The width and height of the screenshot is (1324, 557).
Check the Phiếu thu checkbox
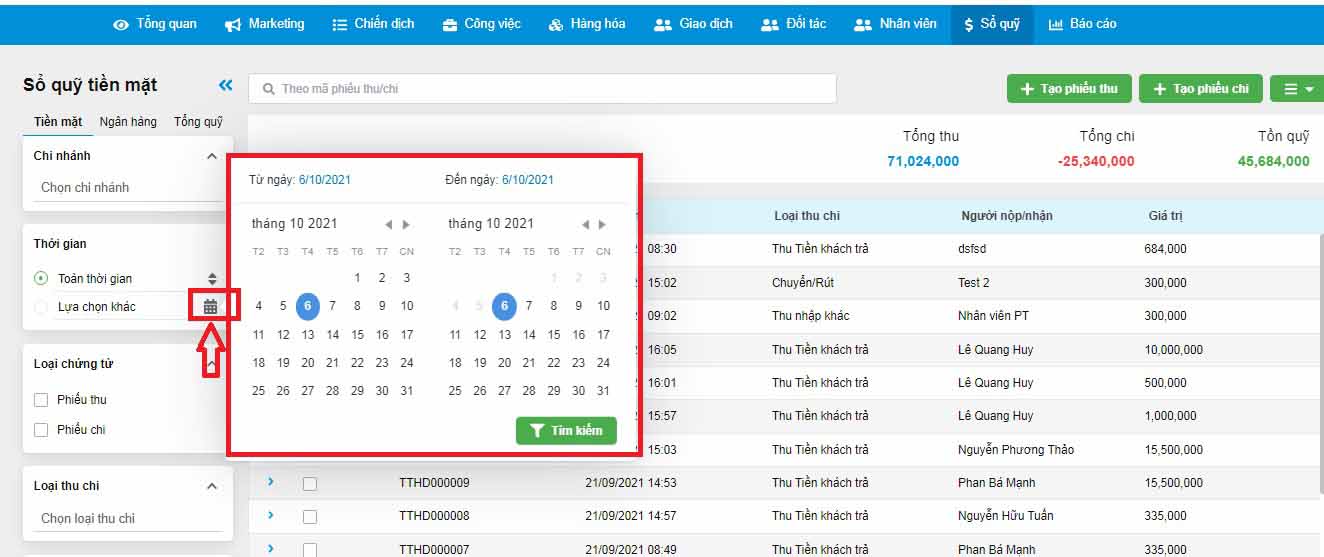[41, 400]
